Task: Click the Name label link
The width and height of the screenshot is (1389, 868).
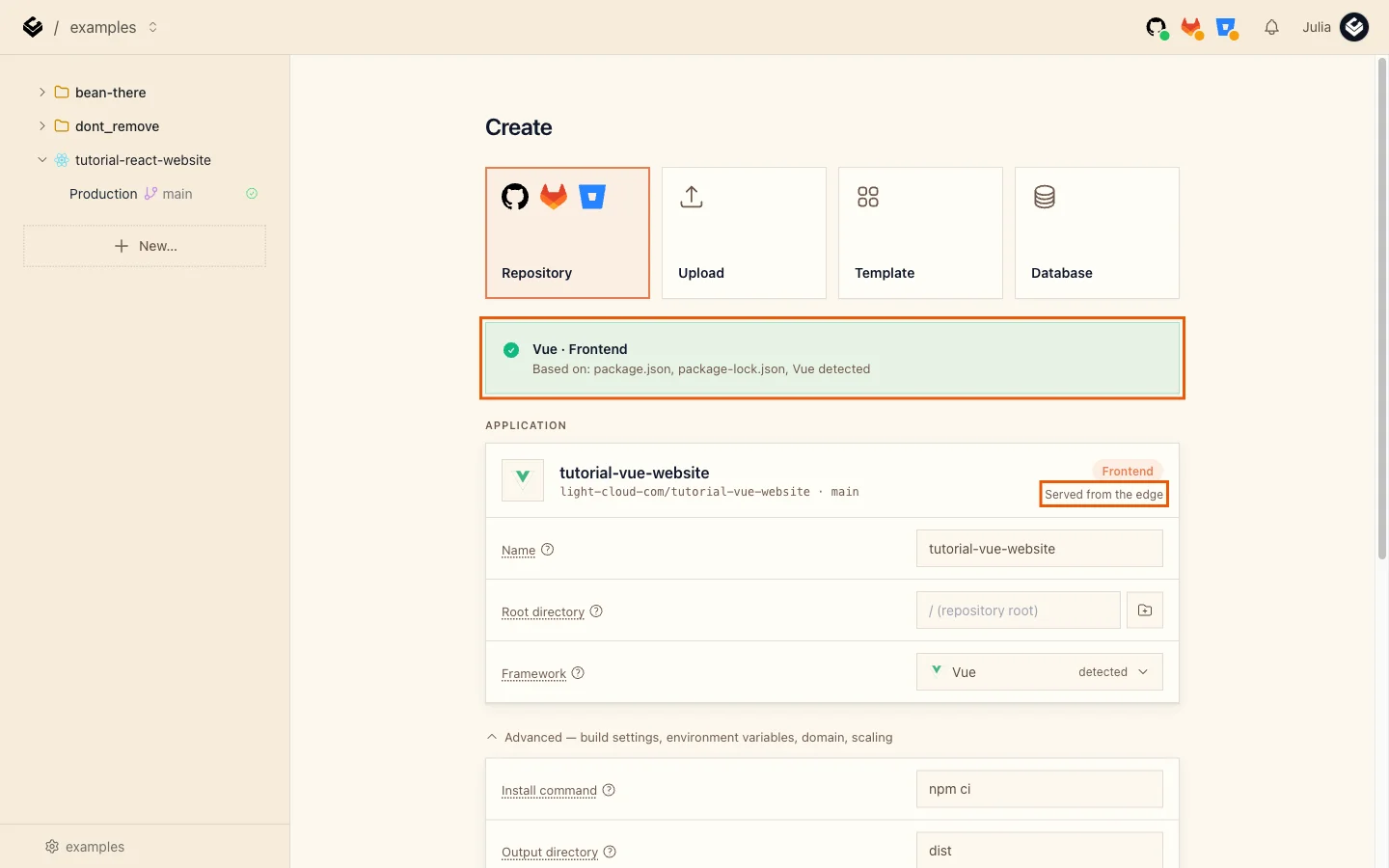Action: pyautogui.click(x=518, y=551)
